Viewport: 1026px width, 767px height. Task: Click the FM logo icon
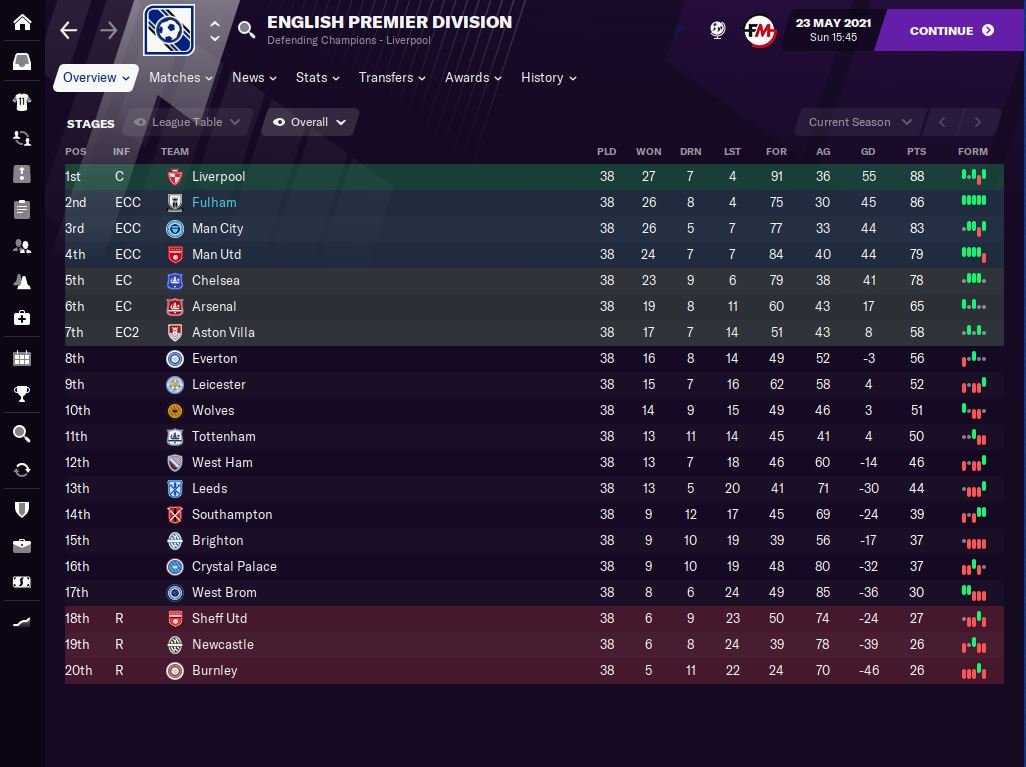point(759,31)
